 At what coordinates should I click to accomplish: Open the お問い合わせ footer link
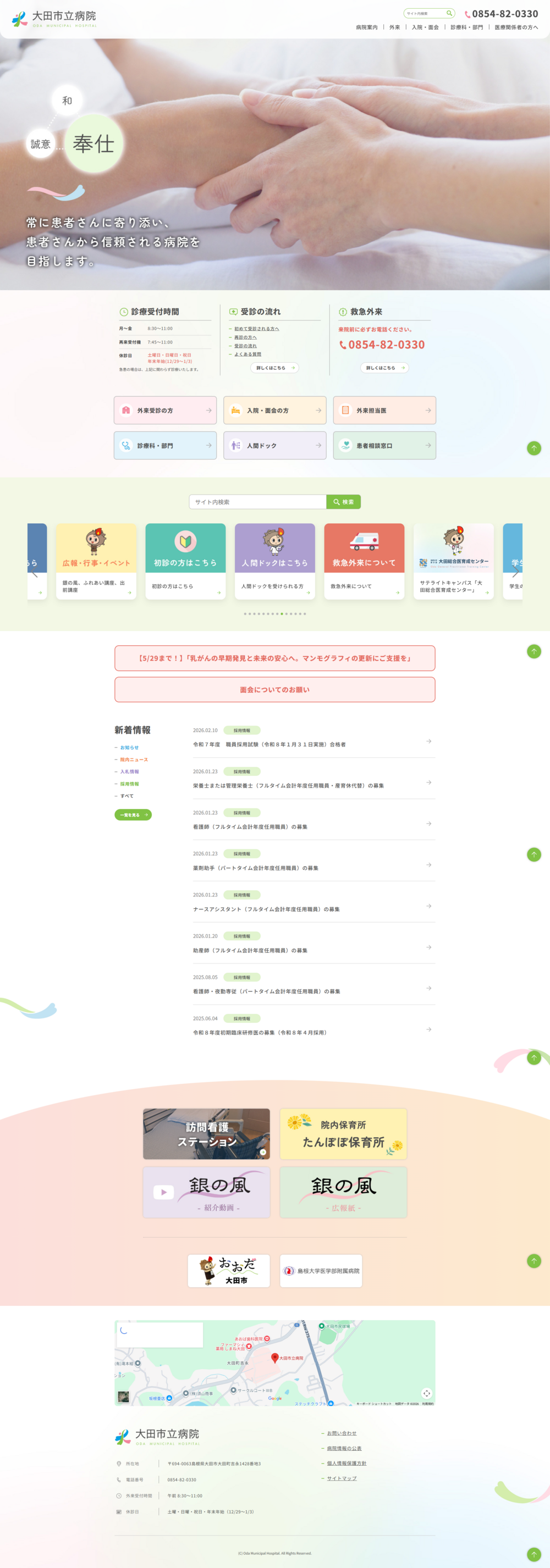click(x=341, y=1433)
